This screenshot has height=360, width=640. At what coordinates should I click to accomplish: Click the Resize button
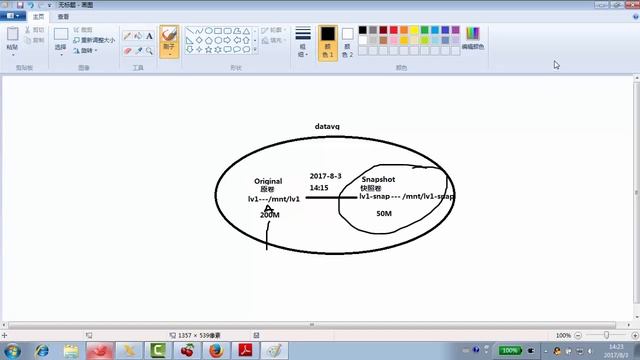[94, 40]
